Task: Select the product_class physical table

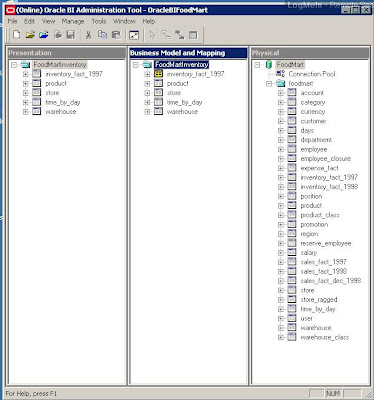Action: [320, 215]
